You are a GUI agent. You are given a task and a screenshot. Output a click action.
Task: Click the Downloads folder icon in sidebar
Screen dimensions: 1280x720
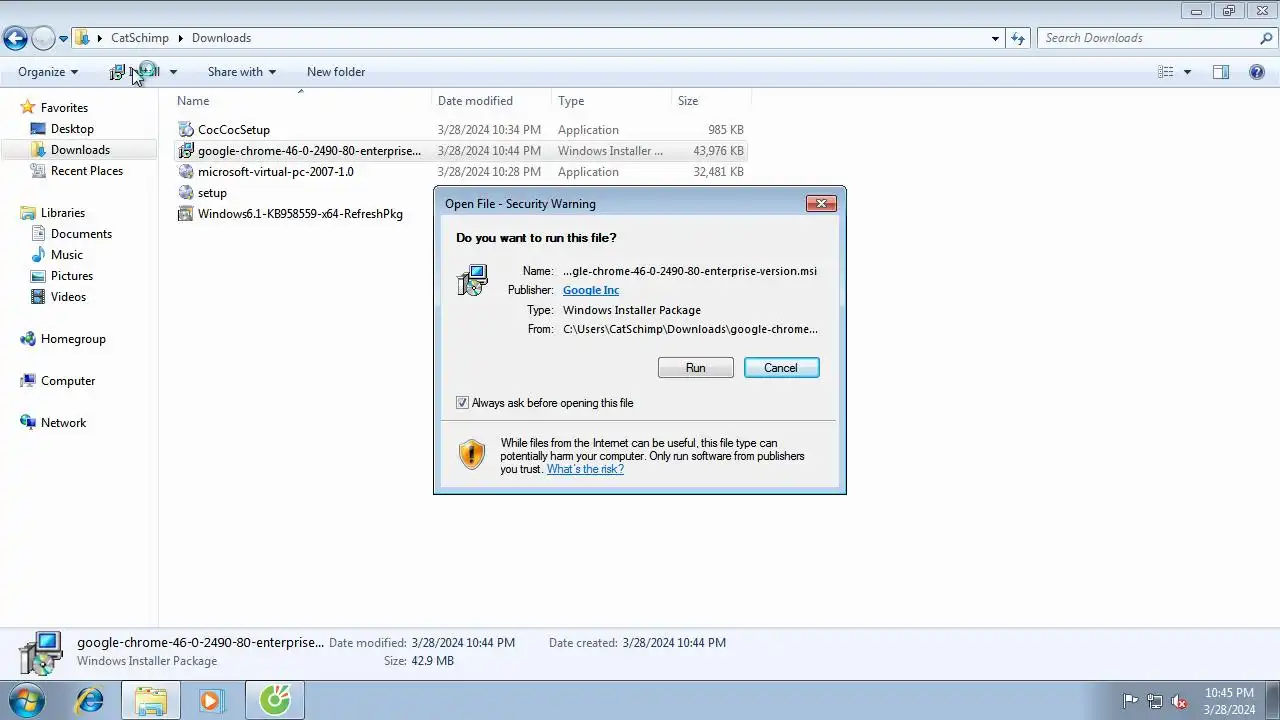click(x=38, y=150)
